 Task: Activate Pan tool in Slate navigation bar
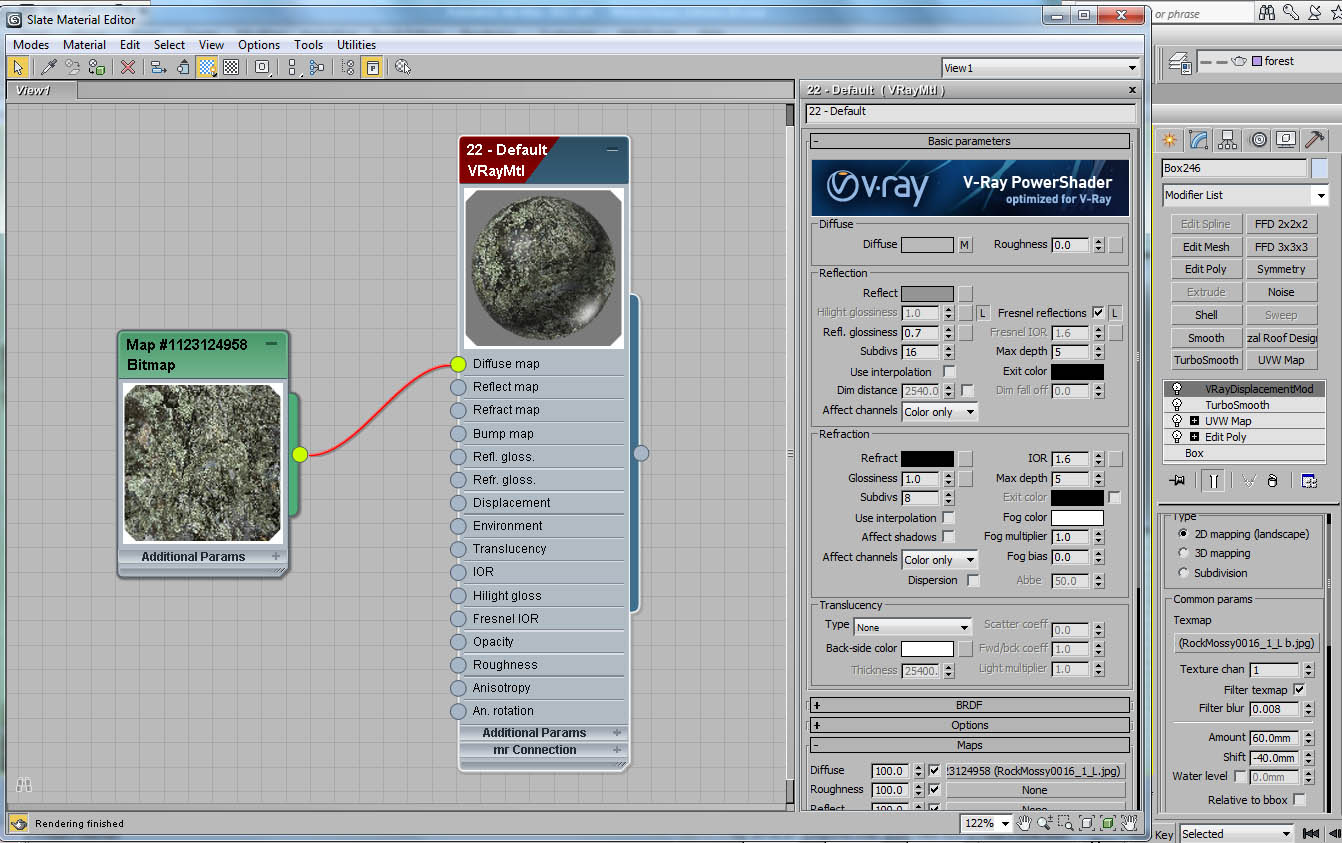click(1024, 823)
